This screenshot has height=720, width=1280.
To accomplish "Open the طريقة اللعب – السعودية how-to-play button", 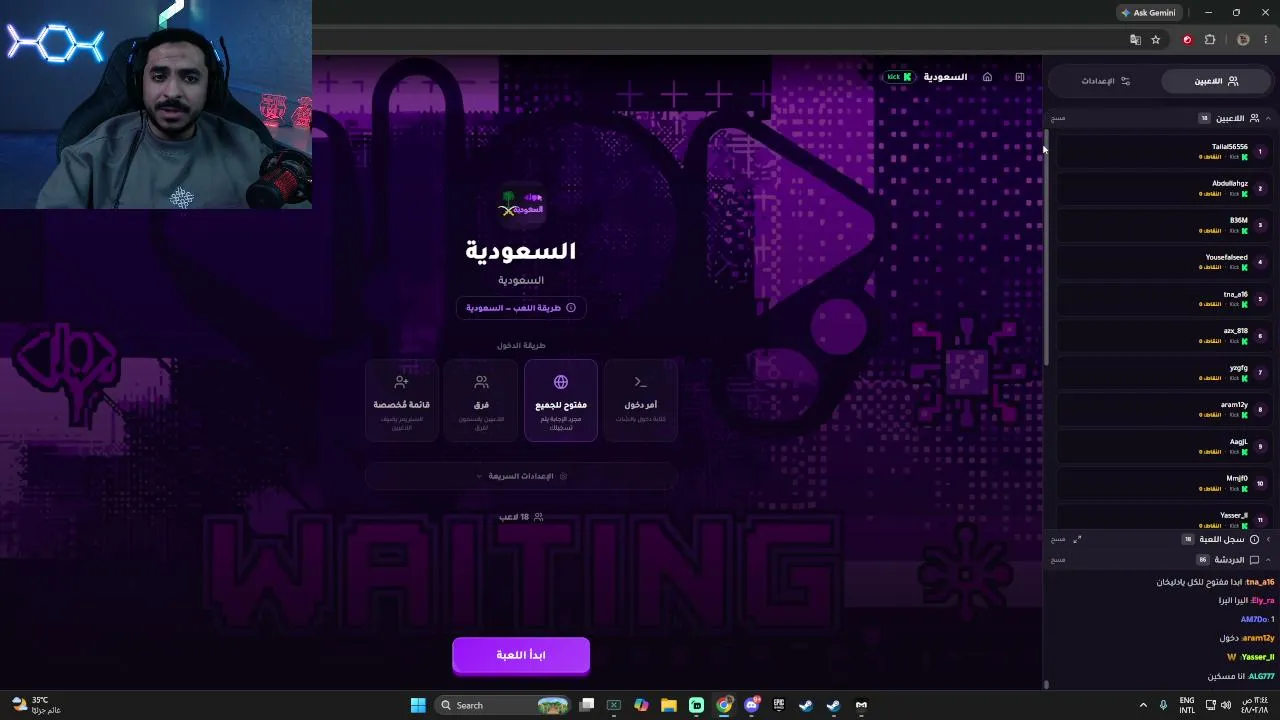I will (521, 308).
